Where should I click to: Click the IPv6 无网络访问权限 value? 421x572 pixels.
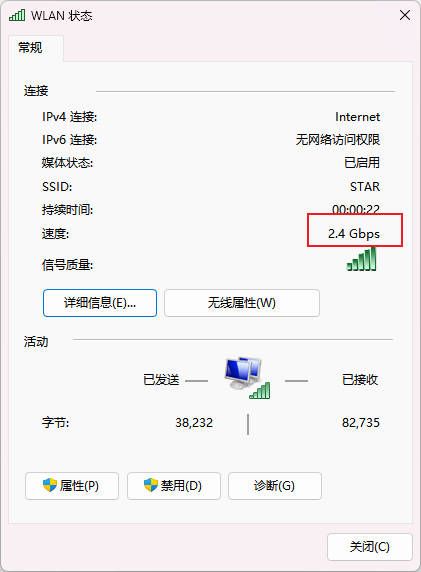coord(338,139)
